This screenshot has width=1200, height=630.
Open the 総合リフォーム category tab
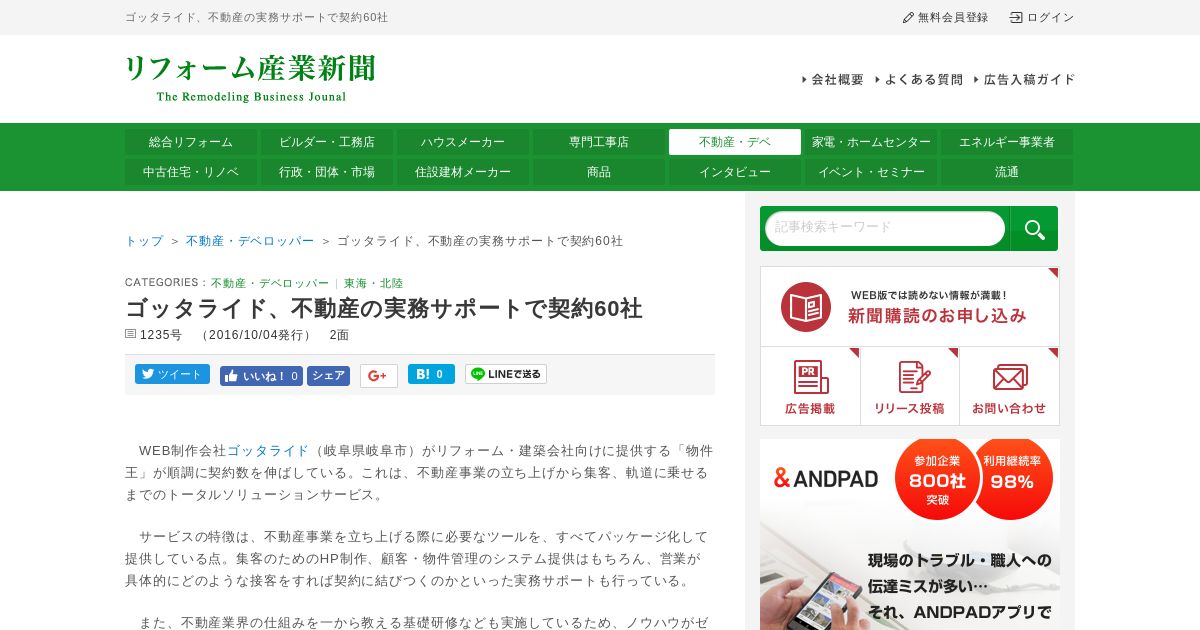point(191,142)
